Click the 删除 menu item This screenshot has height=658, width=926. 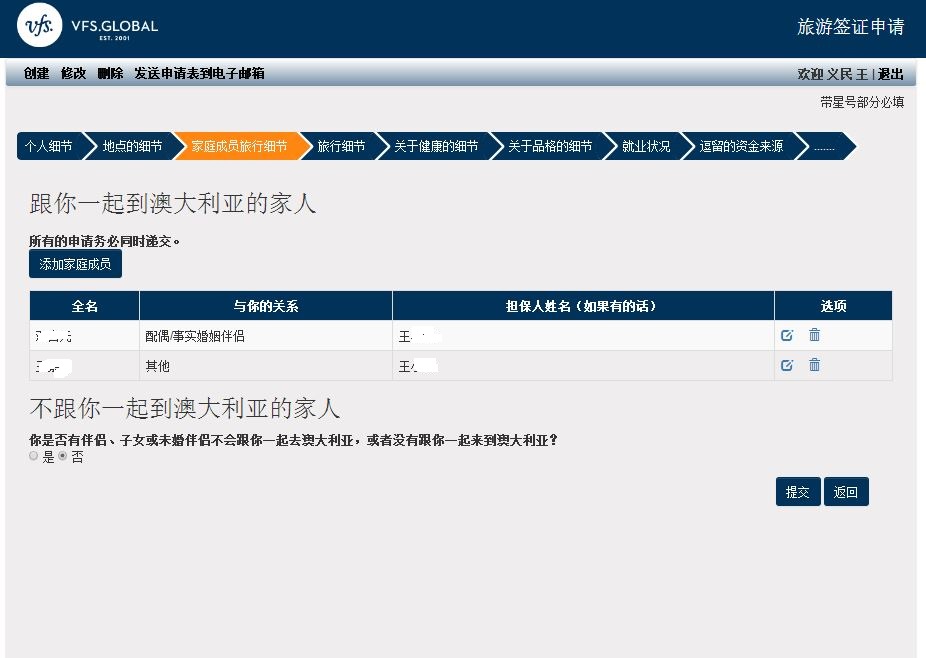(x=110, y=74)
